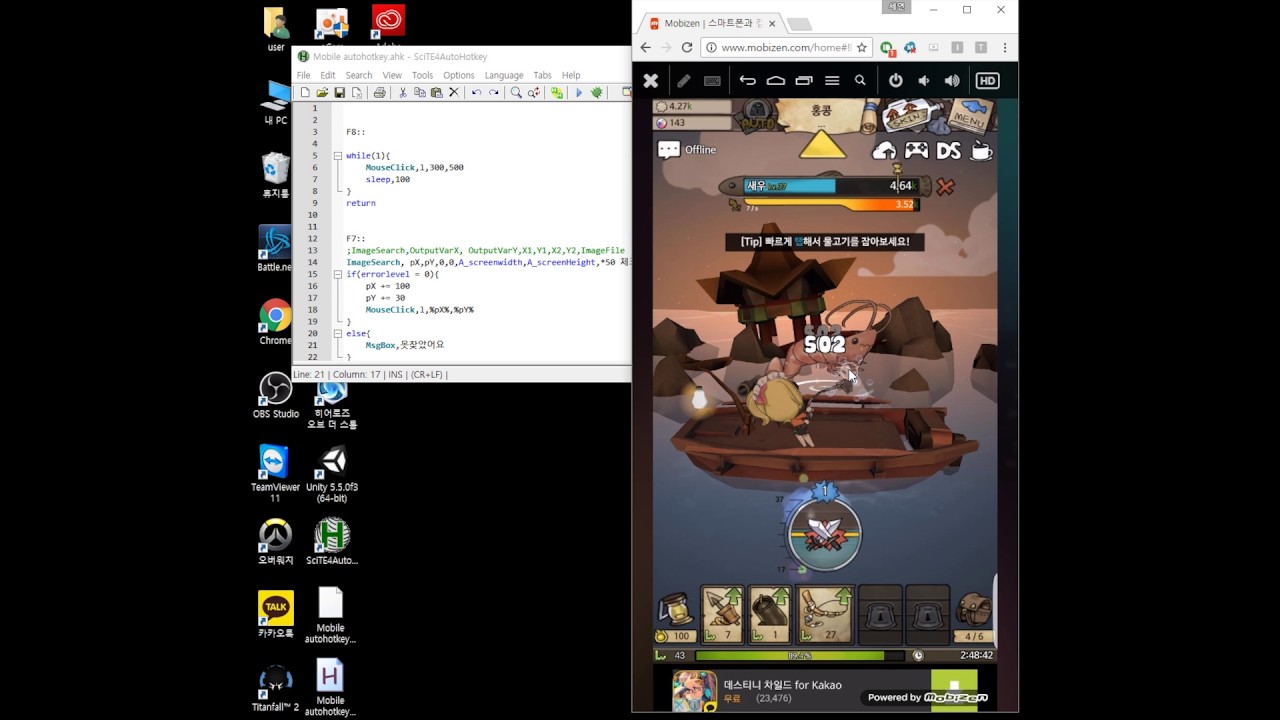The height and width of the screenshot is (720, 1280).
Task: Click the cloud upload icon in game
Action: click(x=884, y=150)
